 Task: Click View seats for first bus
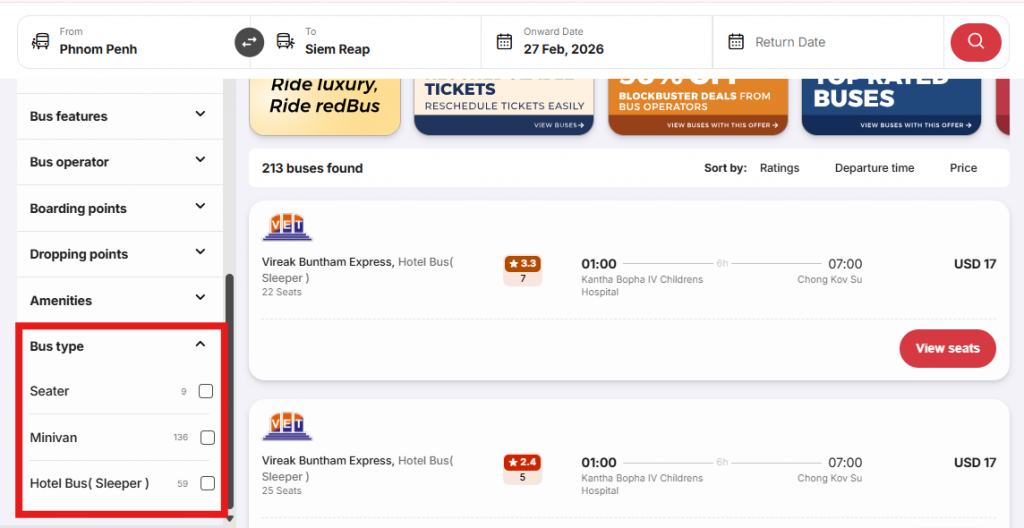[x=947, y=348]
